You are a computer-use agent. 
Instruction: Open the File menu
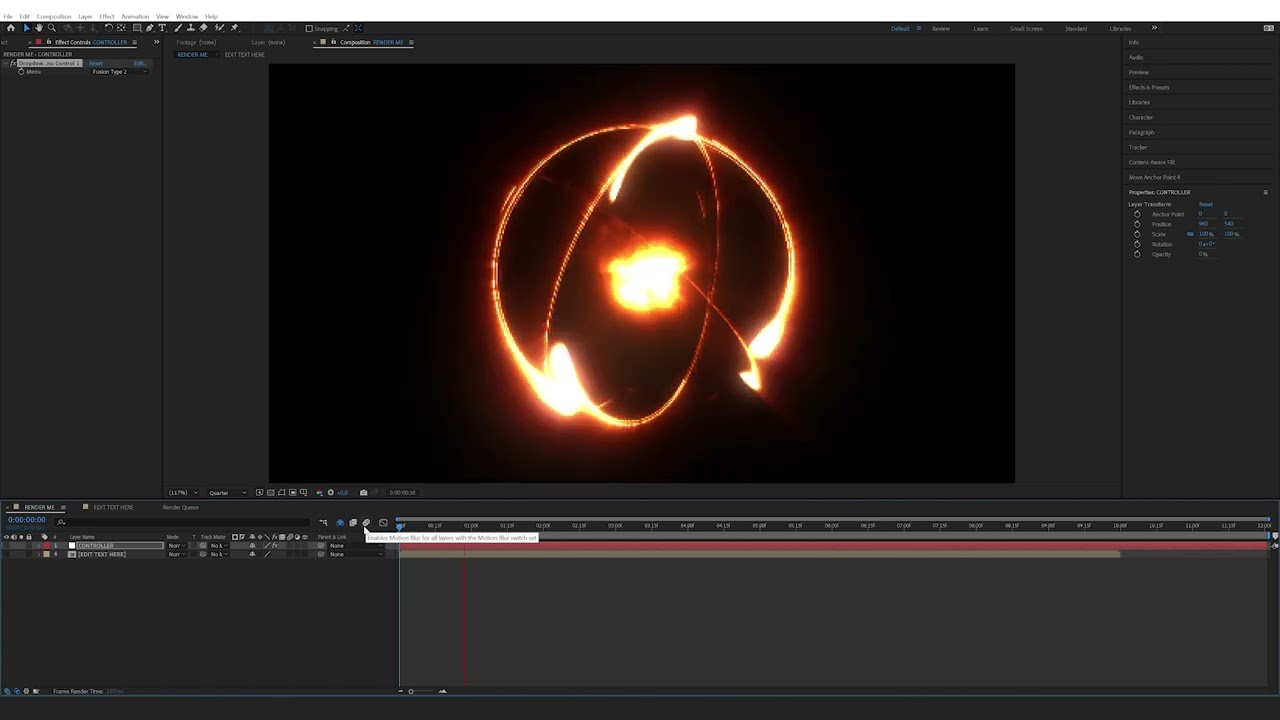tap(8, 16)
